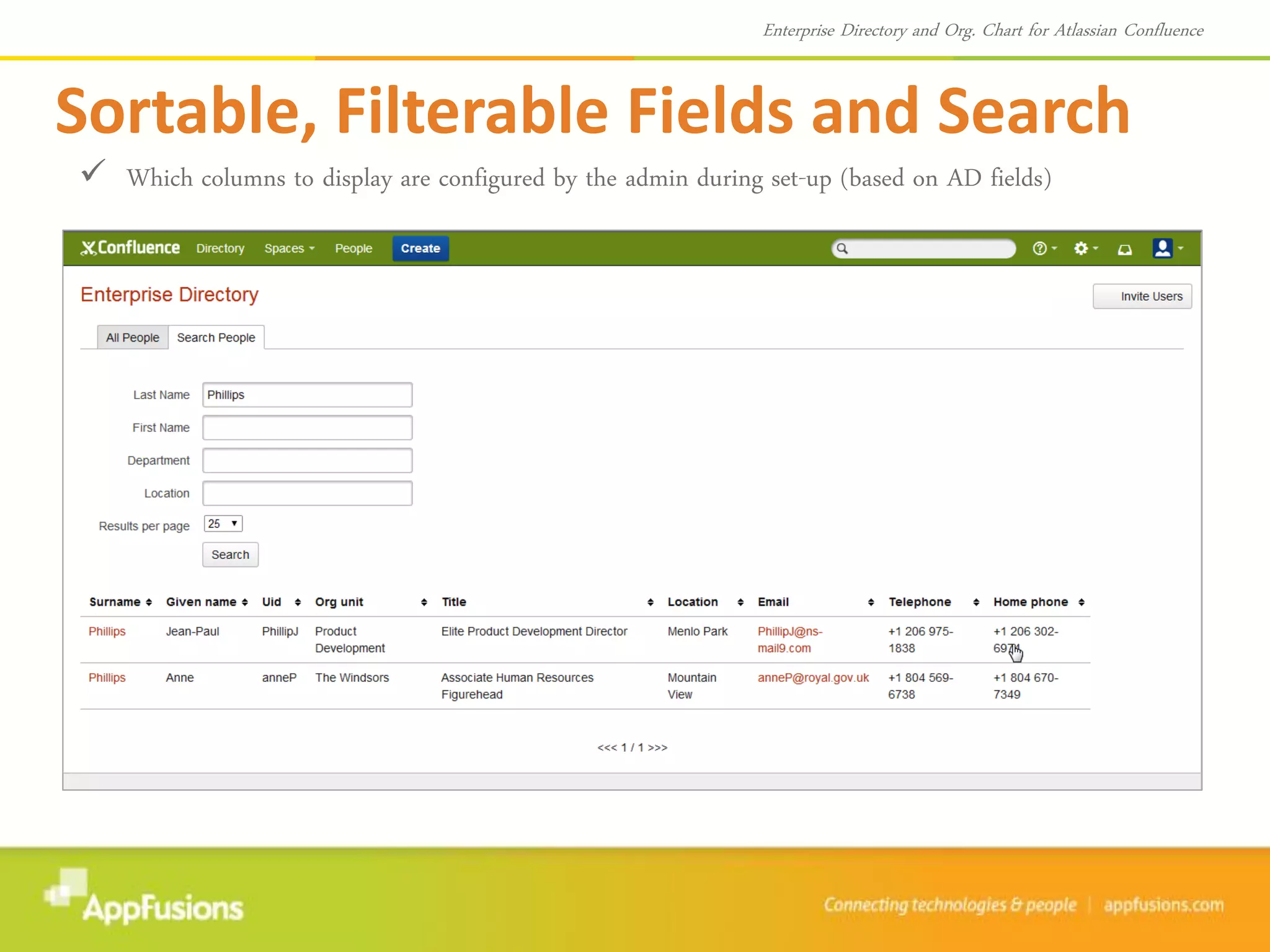This screenshot has height=952, width=1270.
Task: Click the Department input field
Action: (307, 461)
